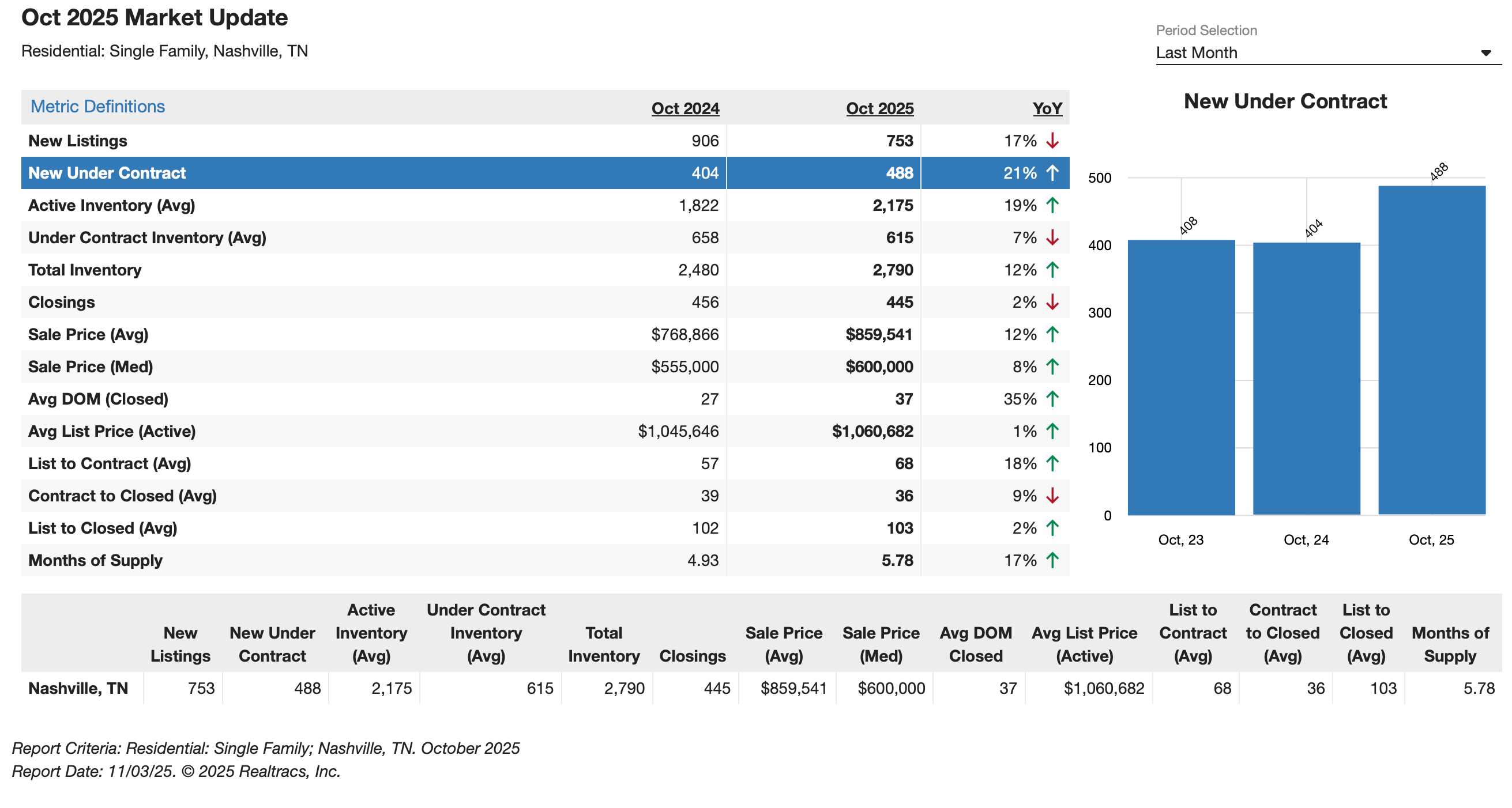Click the Oct, 25 bar in chart
This screenshot has height=808, width=1512.
click(x=1431, y=352)
